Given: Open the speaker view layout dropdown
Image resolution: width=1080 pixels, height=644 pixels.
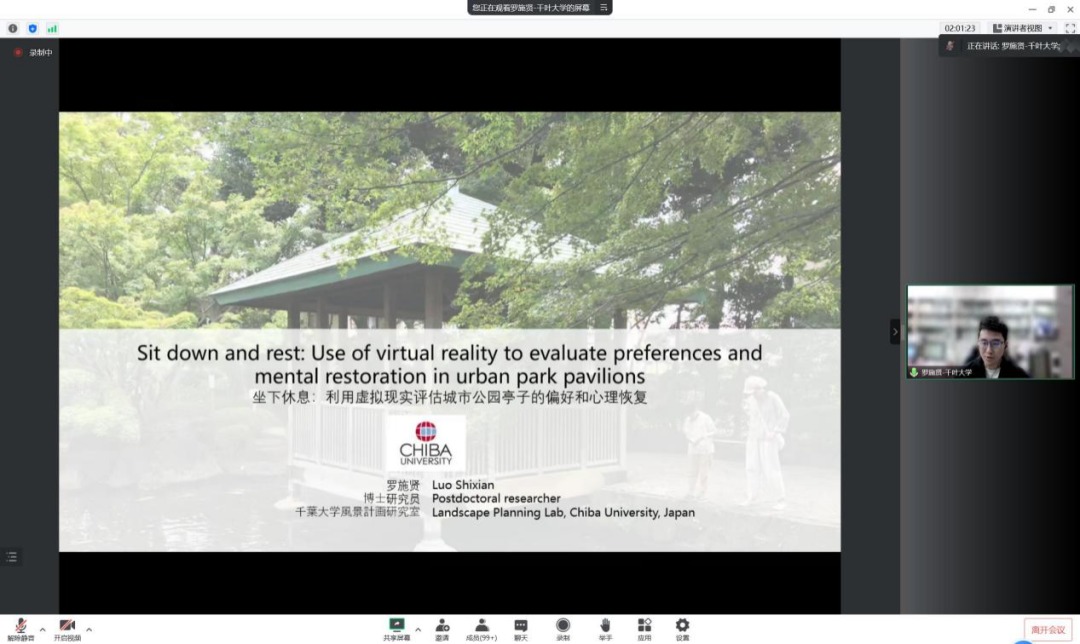Looking at the screenshot, I should (1023, 28).
